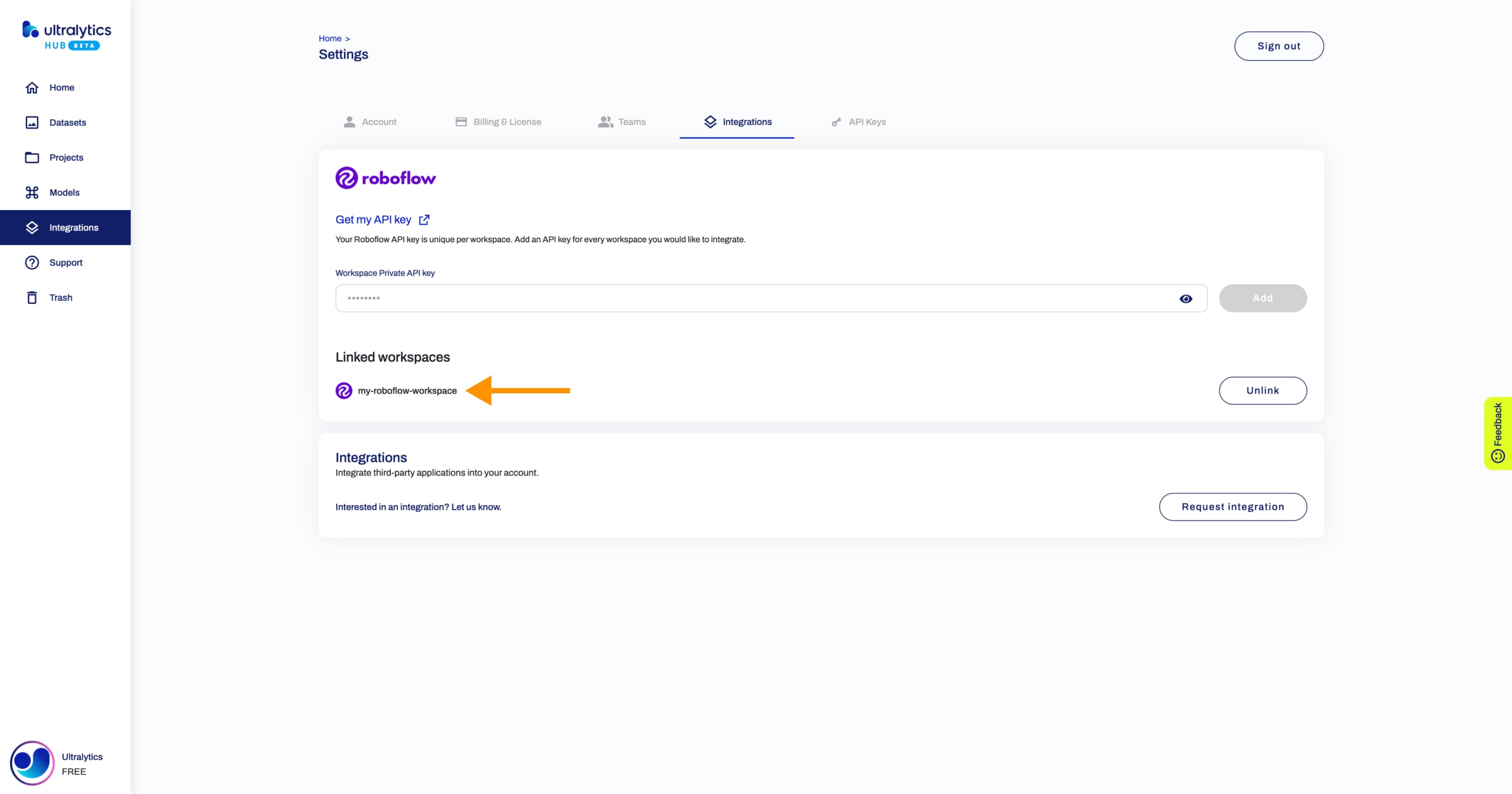Select the Datasets sidebar icon

coord(32,122)
